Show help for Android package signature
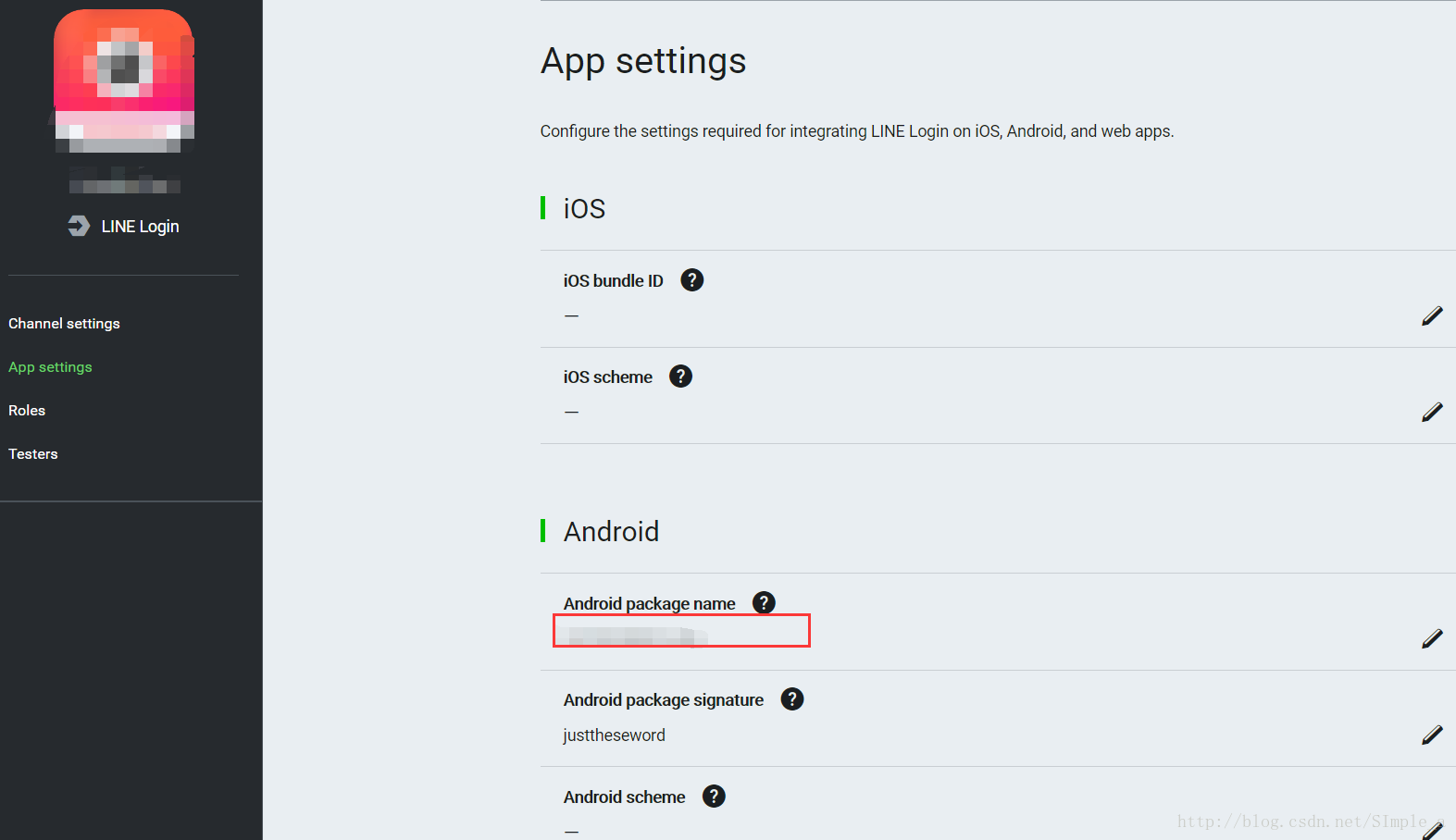Image resolution: width=1456 pixels, height=840 pixels. coord(792,699)
